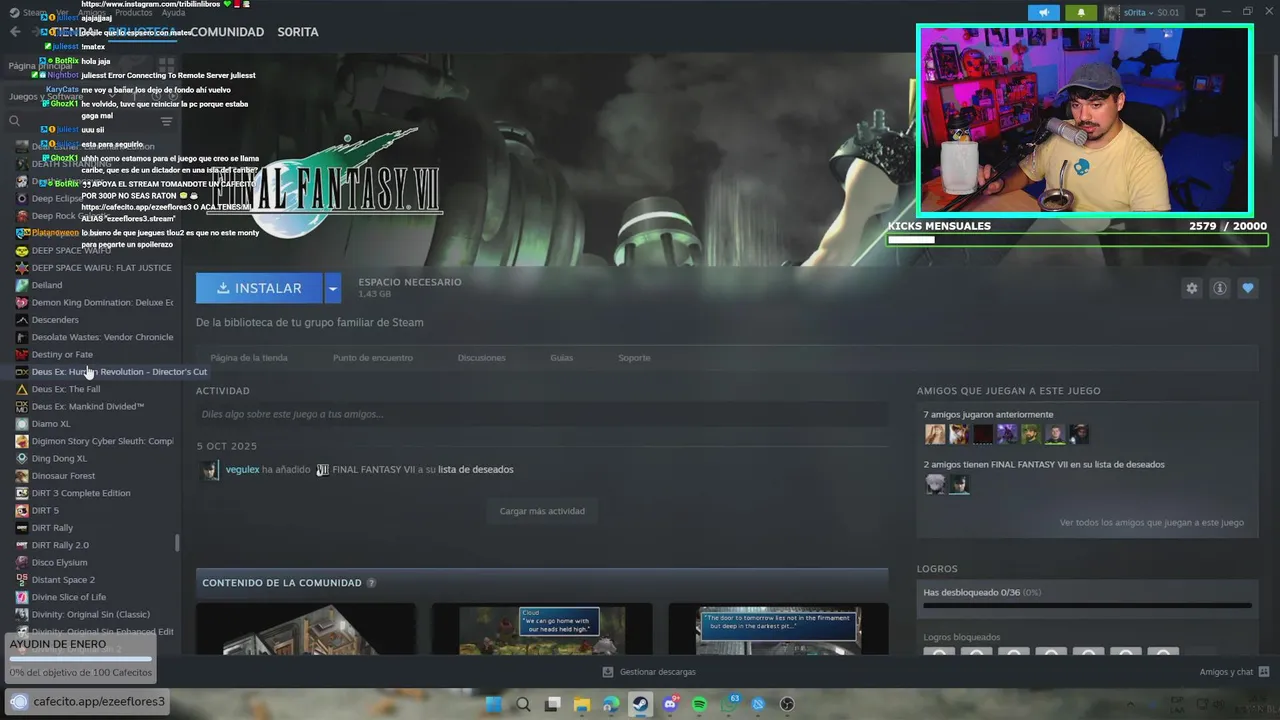Screen dimensions: 1280x720
Task: Open OBS Studio from the taskbar
Action: pos(787,704)
